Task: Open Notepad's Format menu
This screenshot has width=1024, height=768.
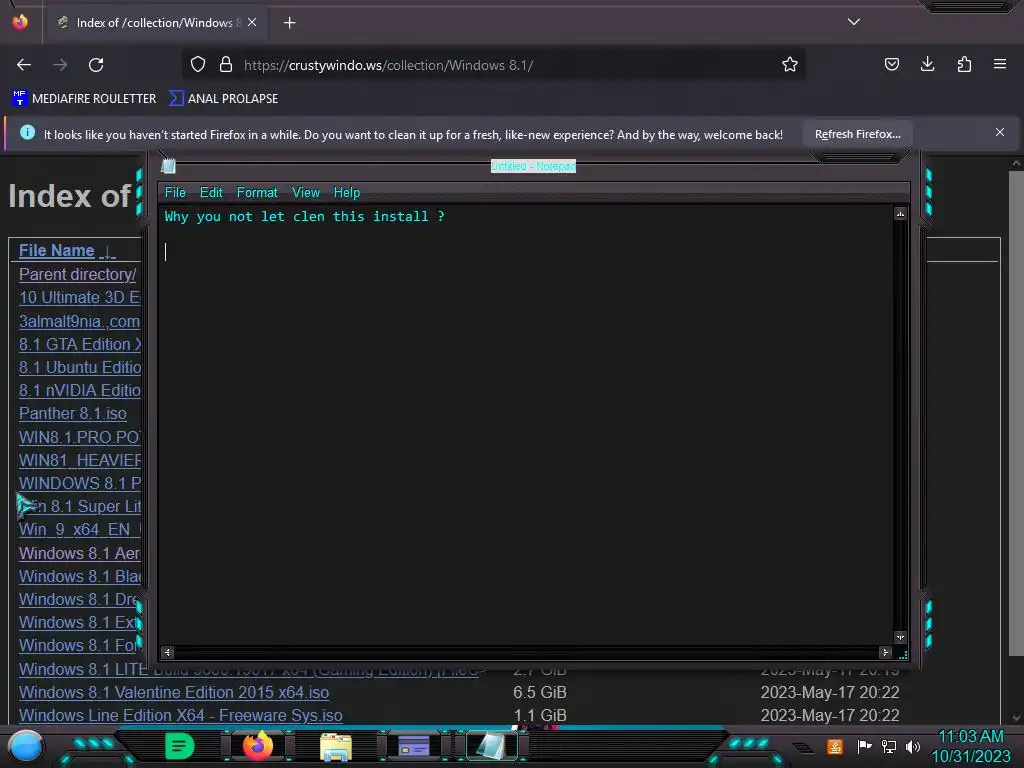Action: (257, 192)
